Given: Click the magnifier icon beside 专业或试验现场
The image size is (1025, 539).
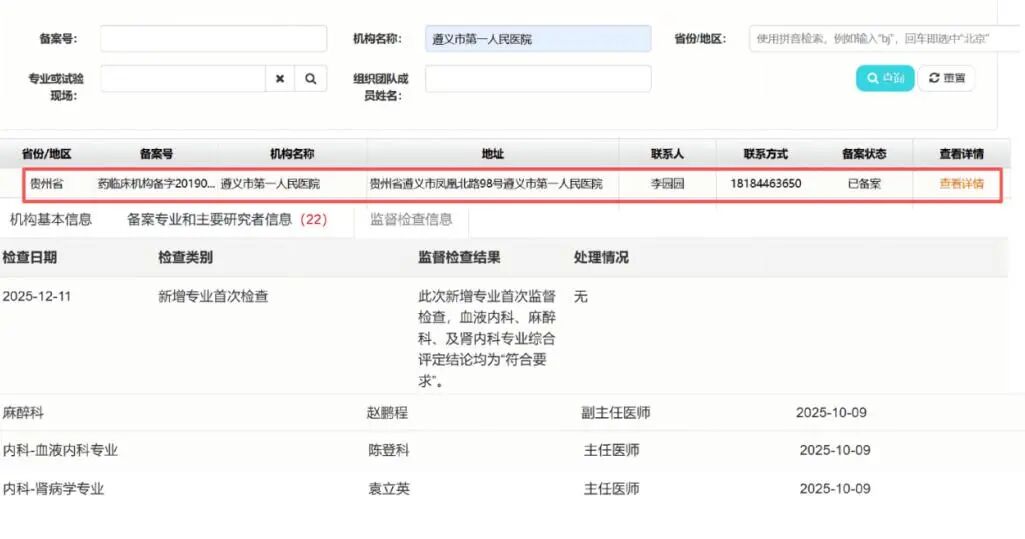Looking at the screenshot, I should point(311,79).
